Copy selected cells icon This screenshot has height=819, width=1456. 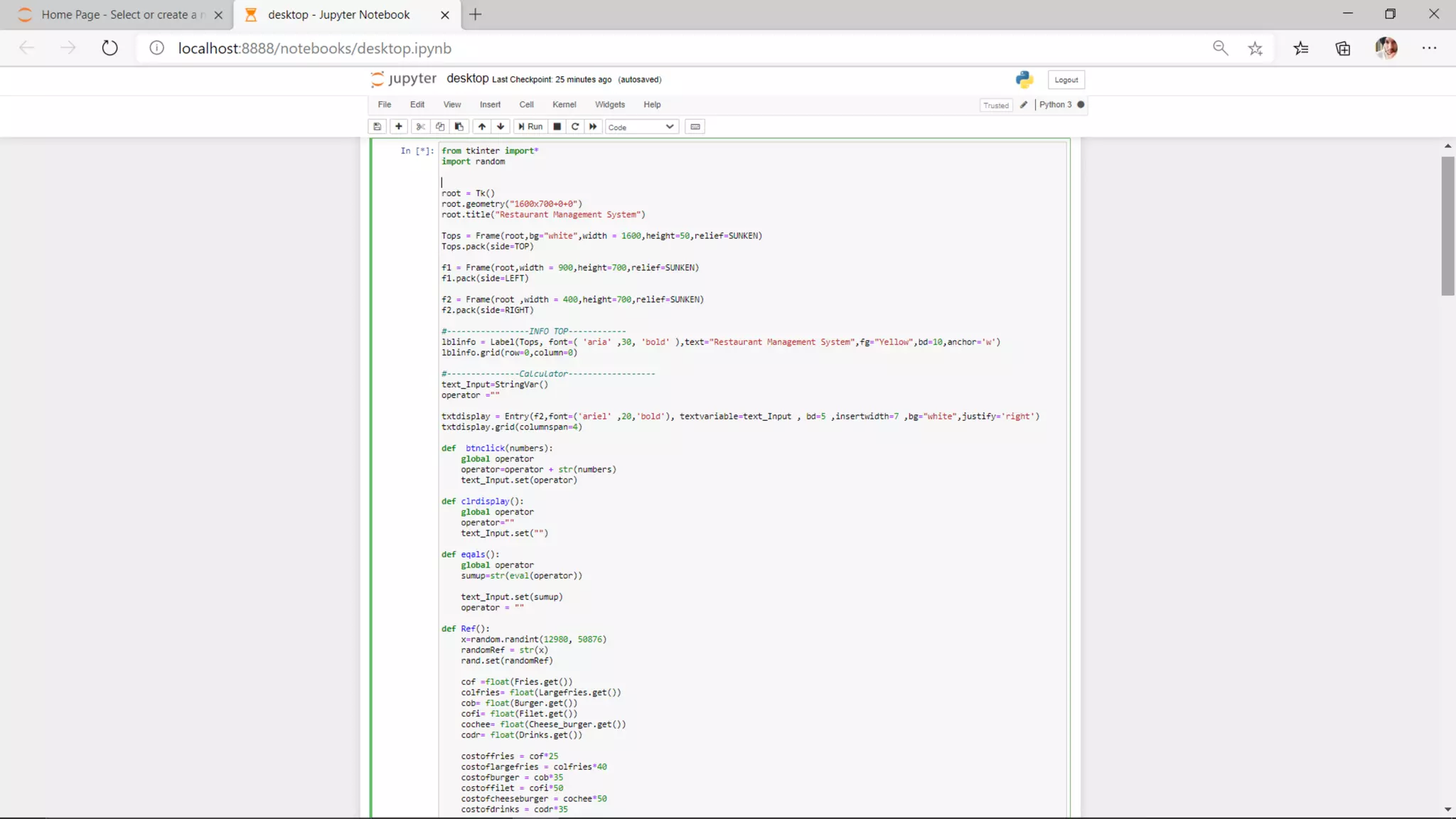[x=440, y=127]
